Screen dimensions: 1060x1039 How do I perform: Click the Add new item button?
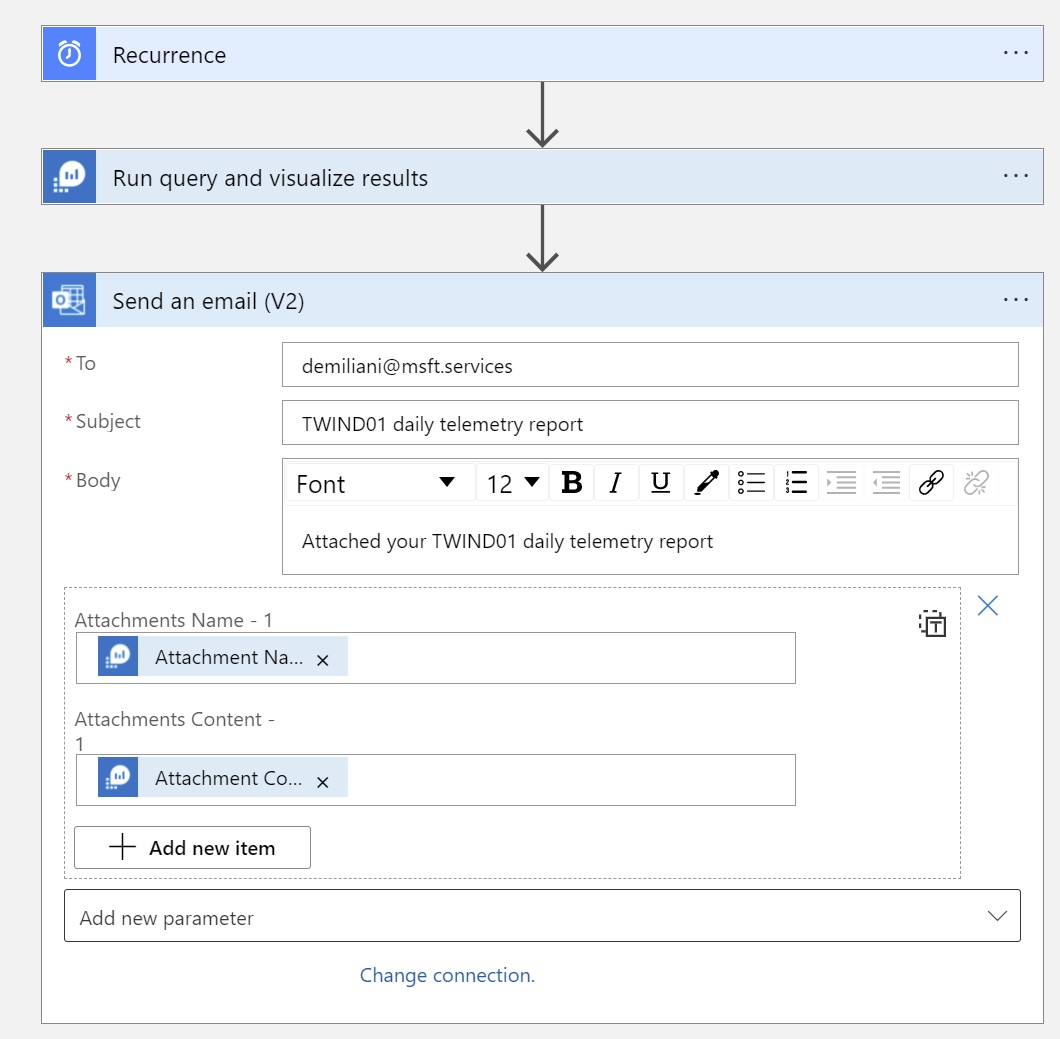(192, 848)
